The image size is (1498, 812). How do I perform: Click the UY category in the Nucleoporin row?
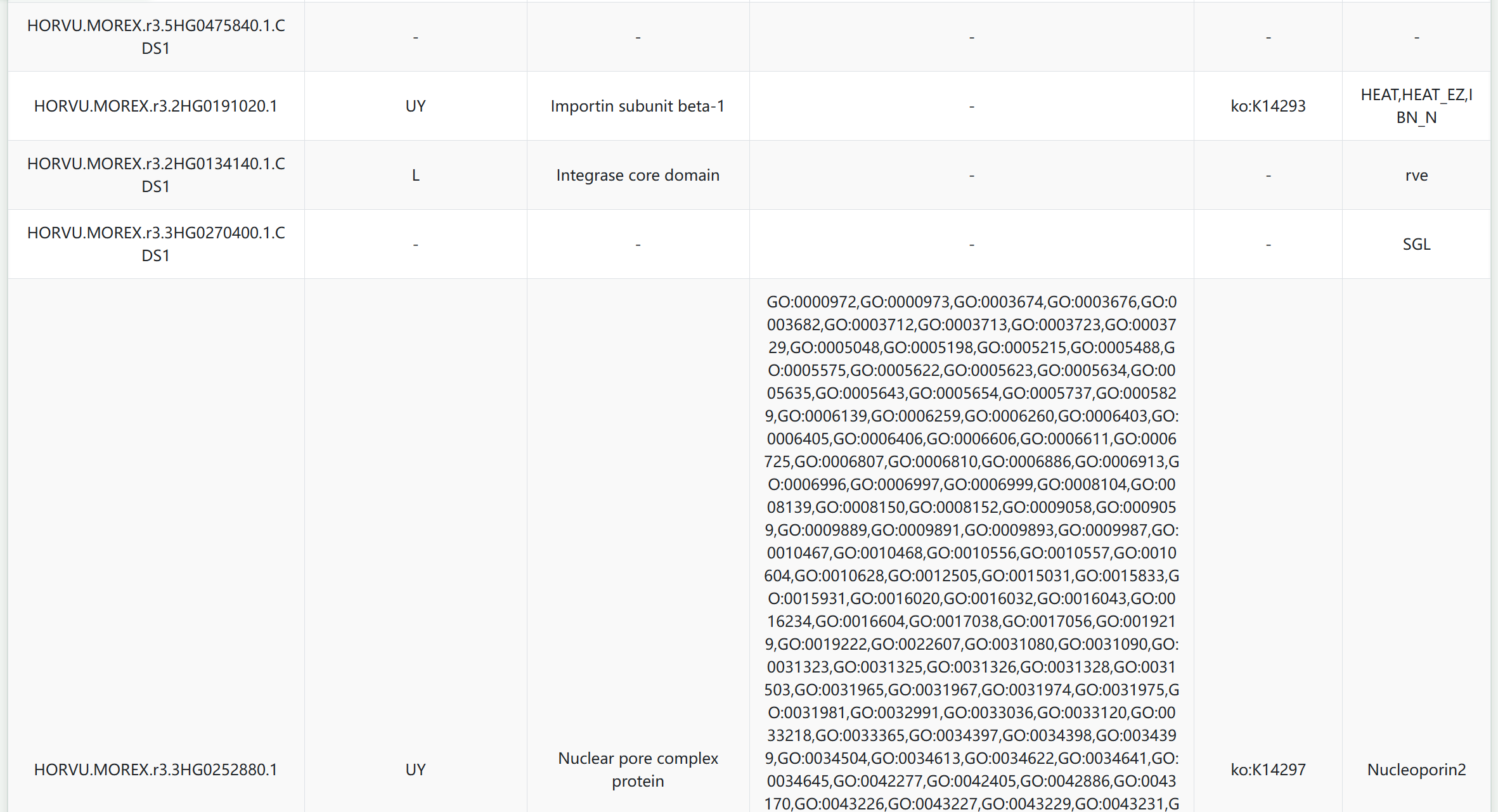click(x=416, y=770)
